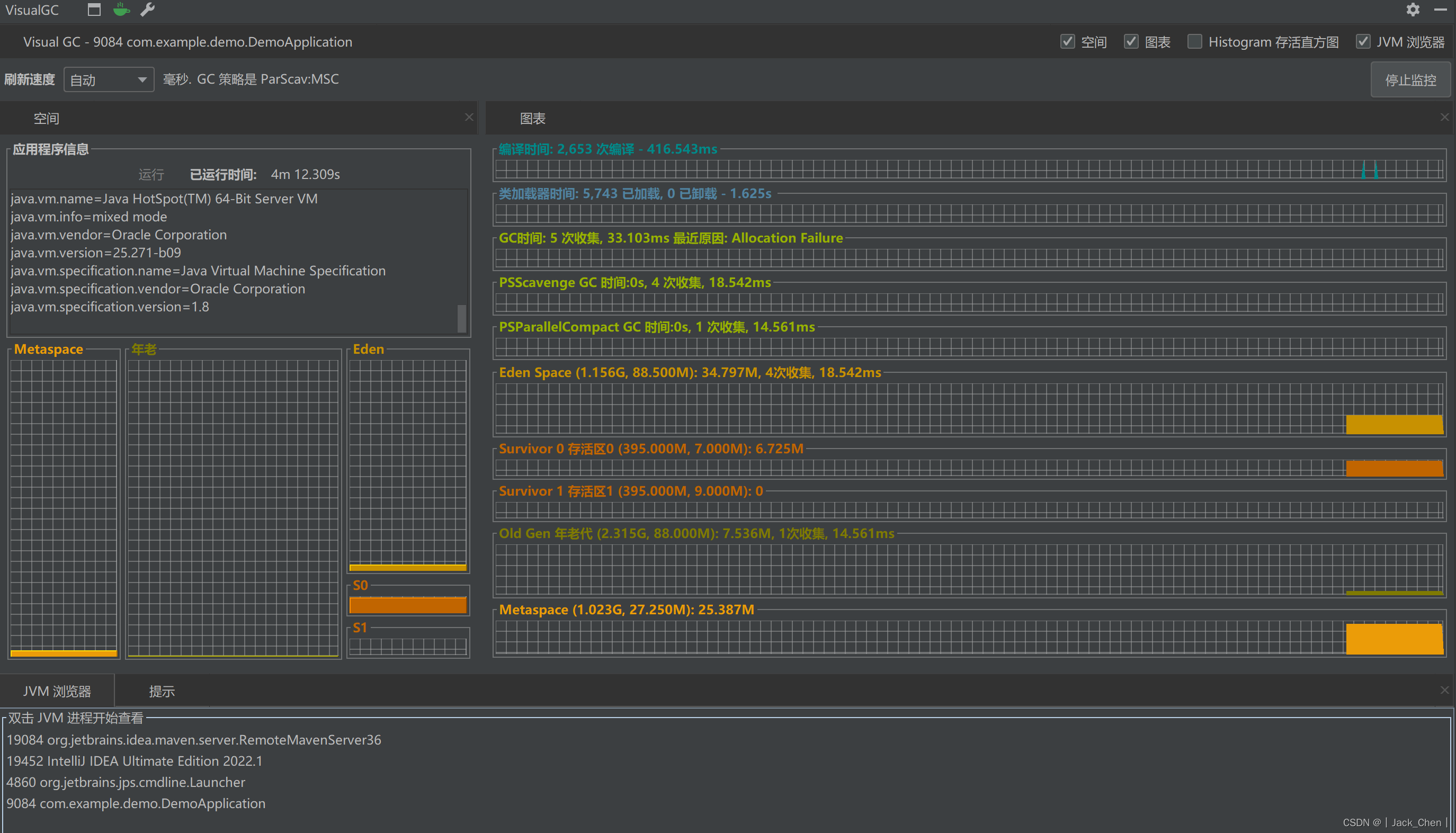Hide the tool window with the minus icon
The image size is (1456, 833).
tap(1440, 10)
